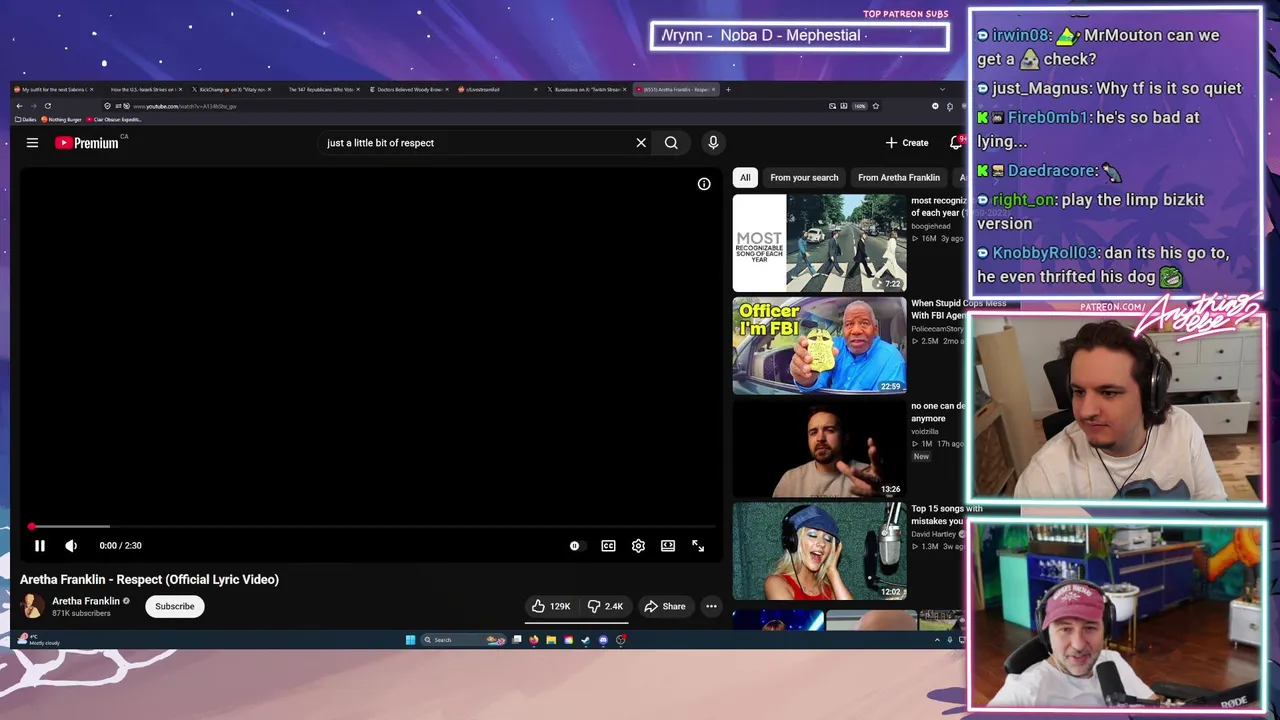This screenshot has width=1280, height=720.
Task: Open the YouTube guide hamburger menu
Action: 32,143
